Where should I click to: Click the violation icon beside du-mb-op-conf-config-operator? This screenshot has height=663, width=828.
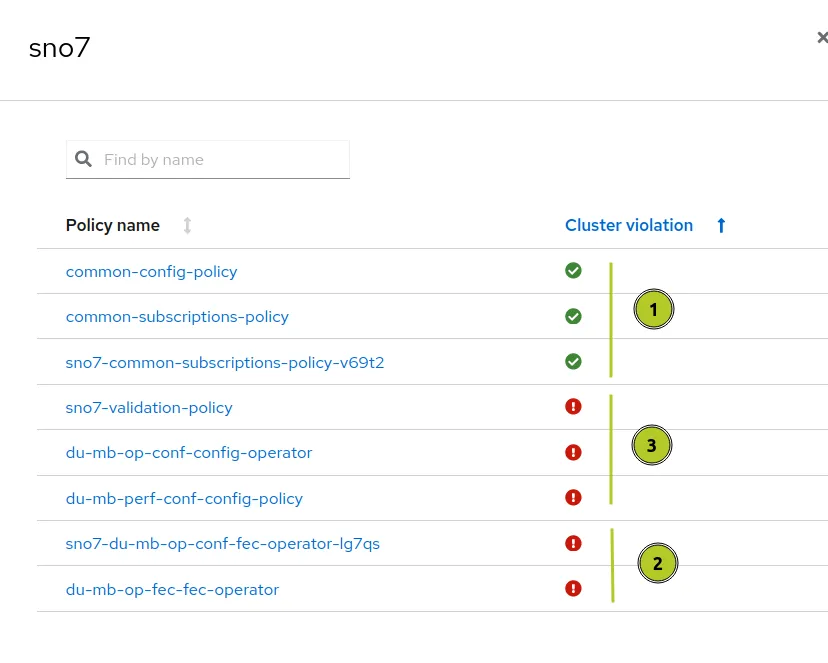click(x=573, y=452)
